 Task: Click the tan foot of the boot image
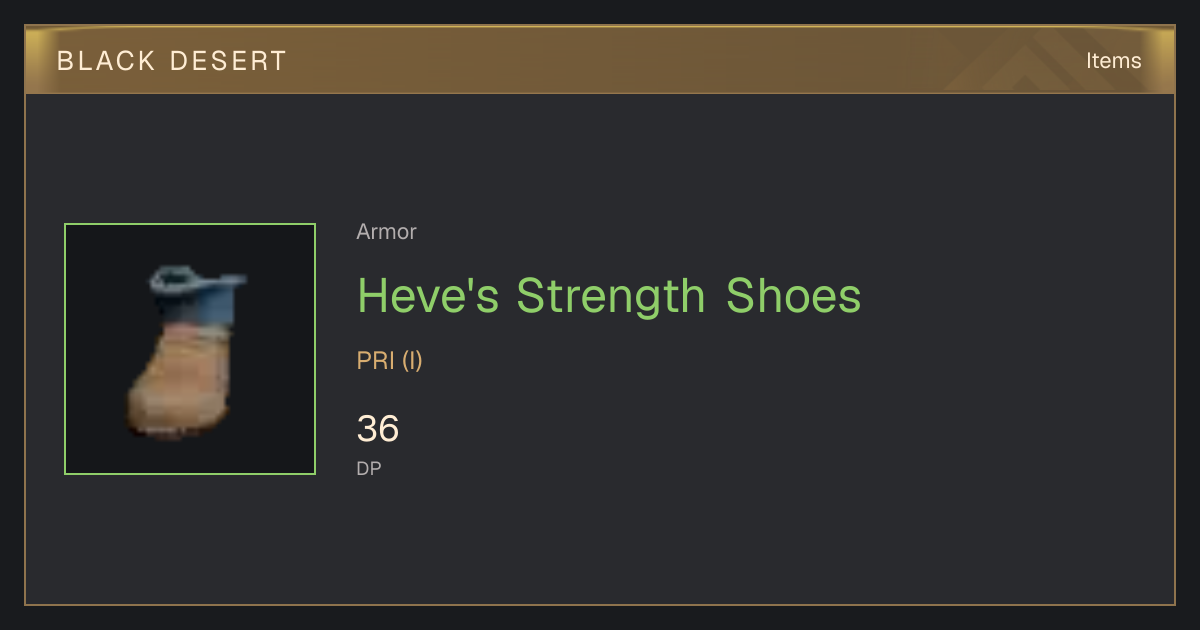(180, 386)
